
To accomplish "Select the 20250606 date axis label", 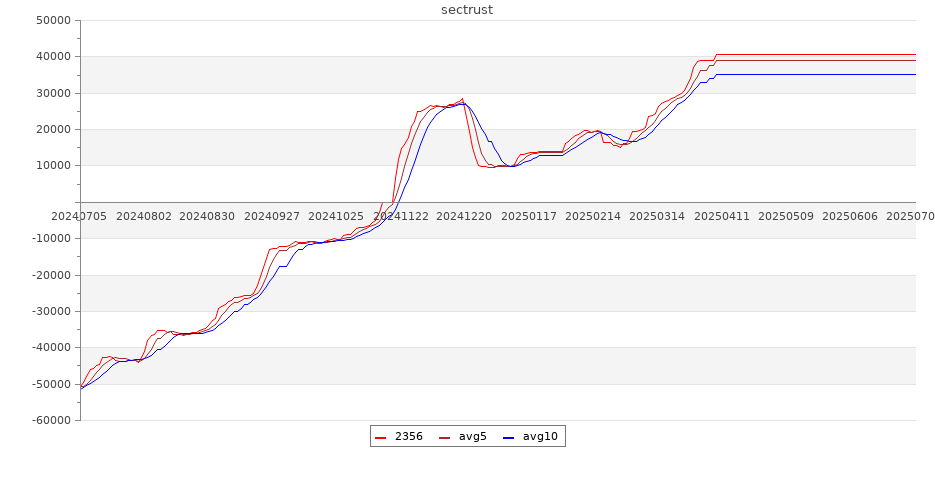I will 850,216.
